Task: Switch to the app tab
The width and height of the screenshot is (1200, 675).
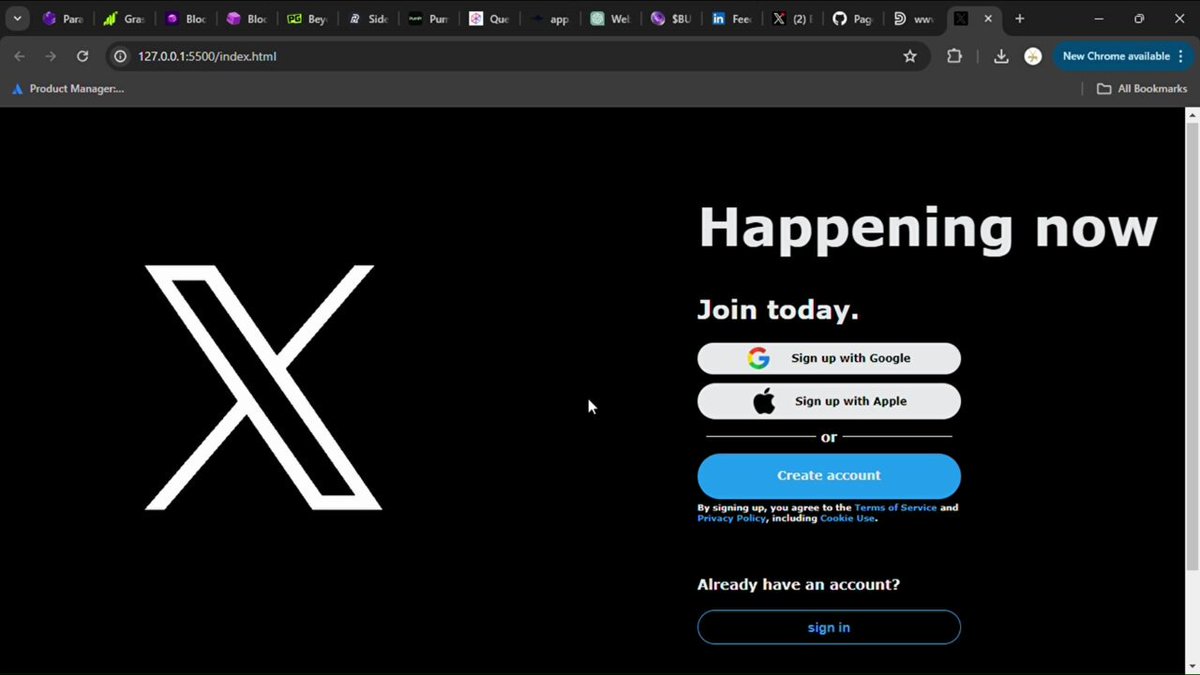Action: 551,18
